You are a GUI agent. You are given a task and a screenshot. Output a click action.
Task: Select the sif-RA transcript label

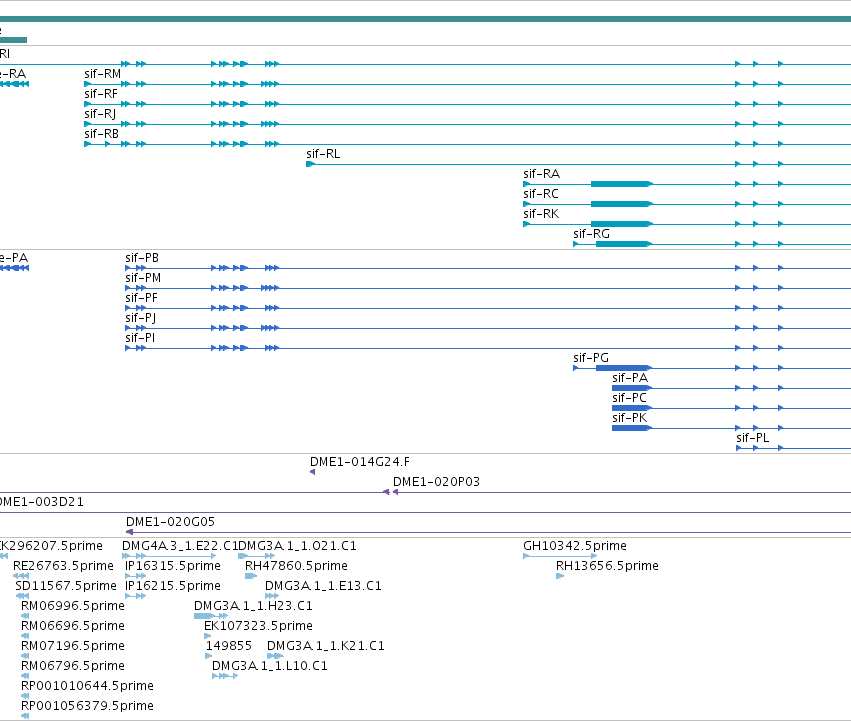tap(542, 174)
